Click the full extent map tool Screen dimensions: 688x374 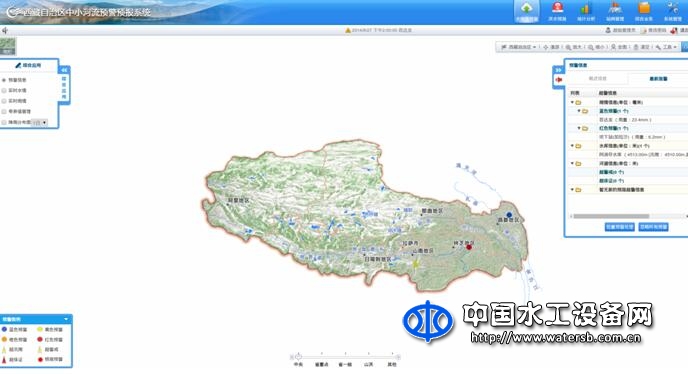coord(619,47)
